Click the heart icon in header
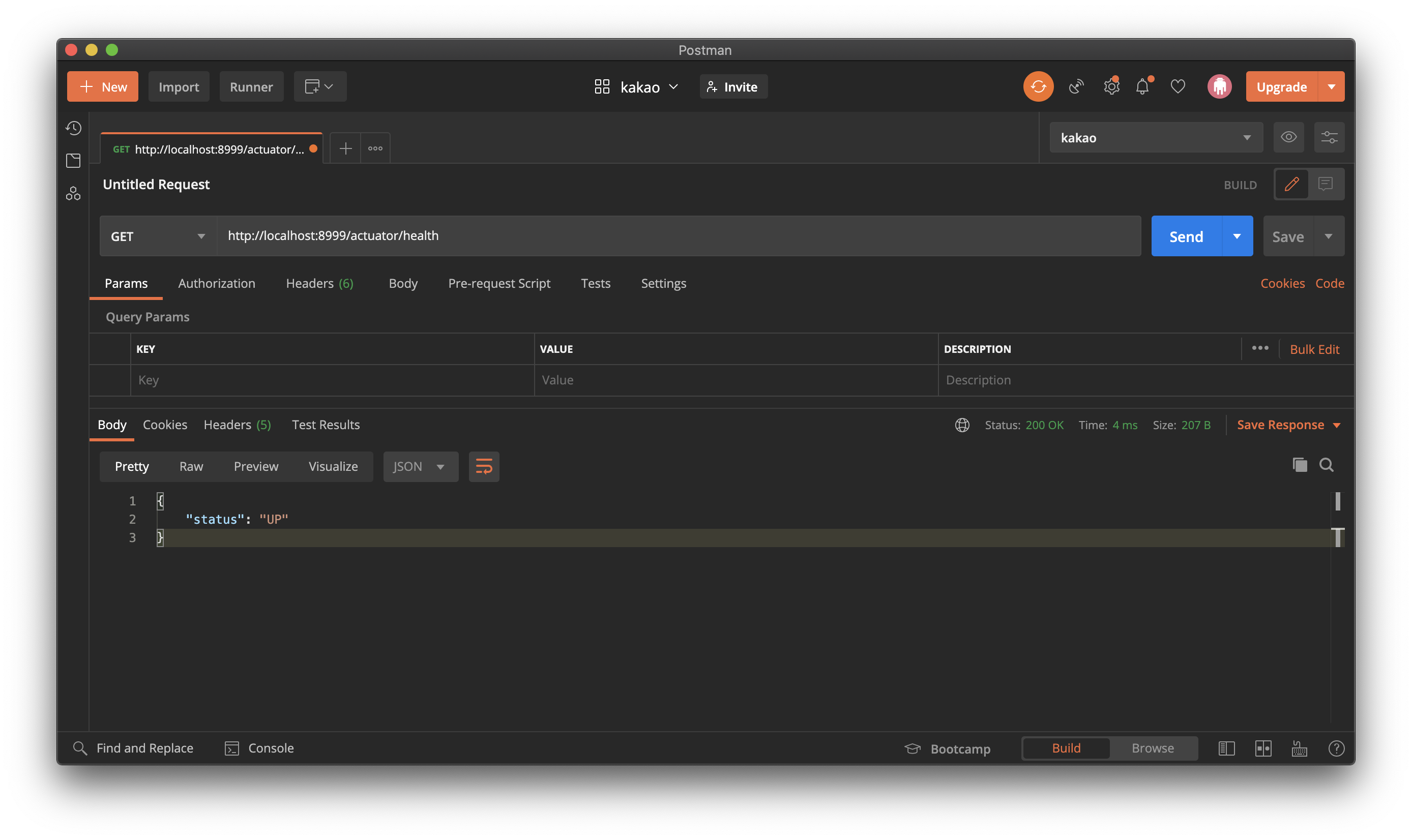The image size is (1412, 840). coord(1178,86)
